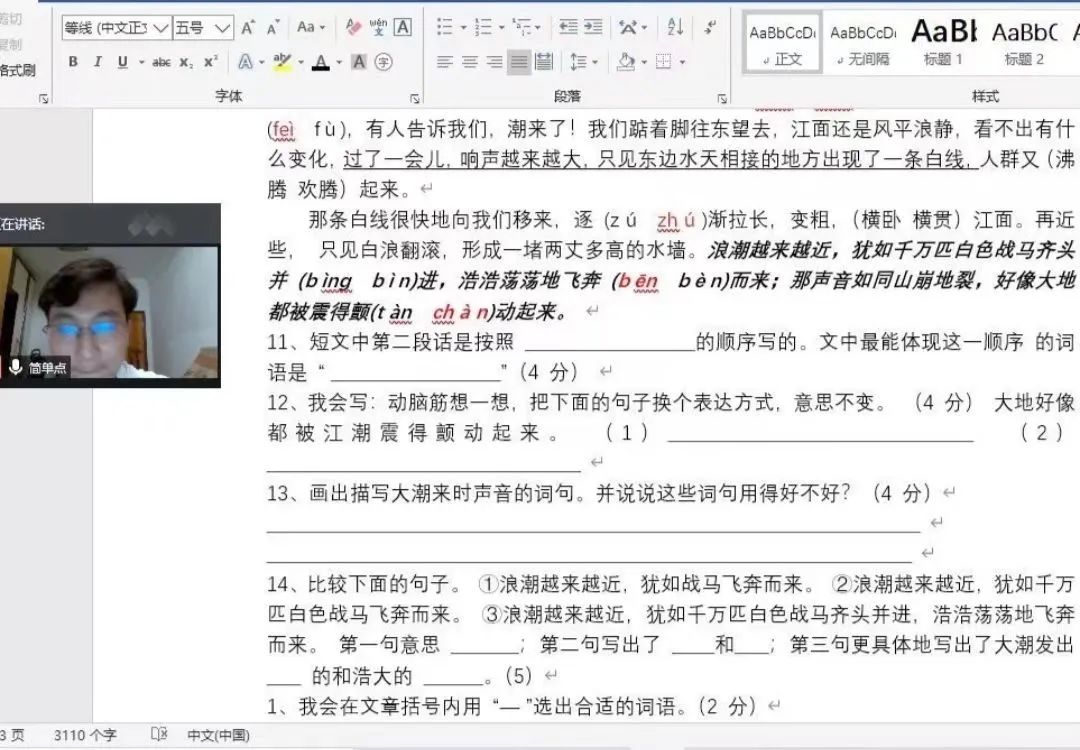Image resolution: width=1080 pixels, height=750 pixels.
Task: Click the speaker's webcam video thumbnail
Action: pyautogui.click(x=109, y=313)
